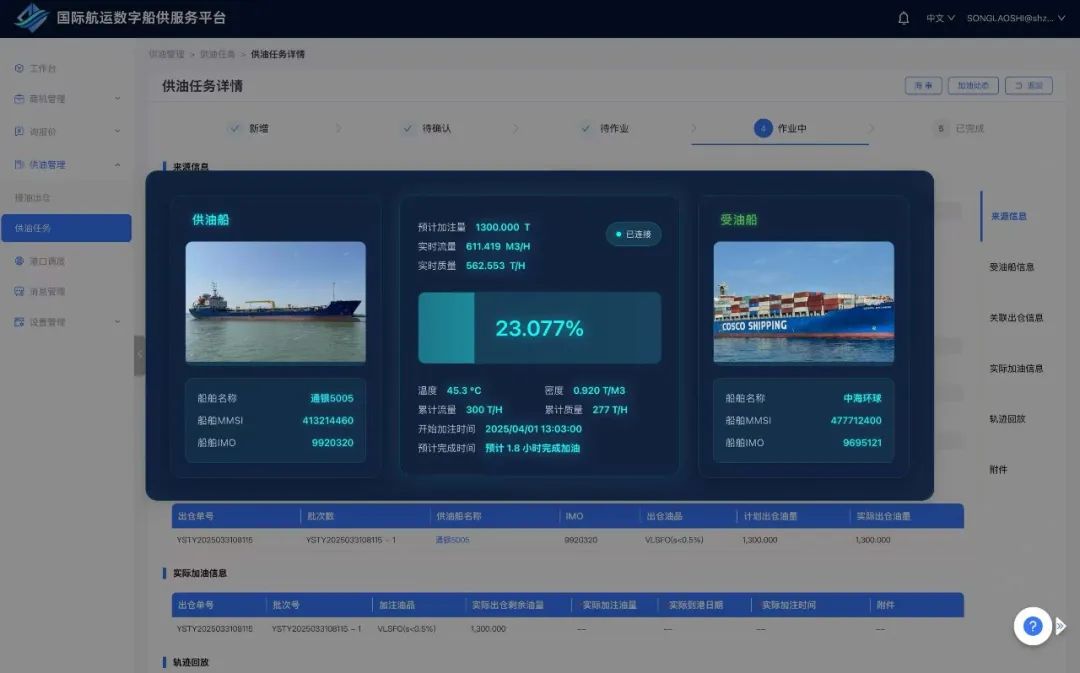Screen dimensions: 1080x673
Task: Expand the 商机管理 submenu chevron
Action: tap(117, 99)
